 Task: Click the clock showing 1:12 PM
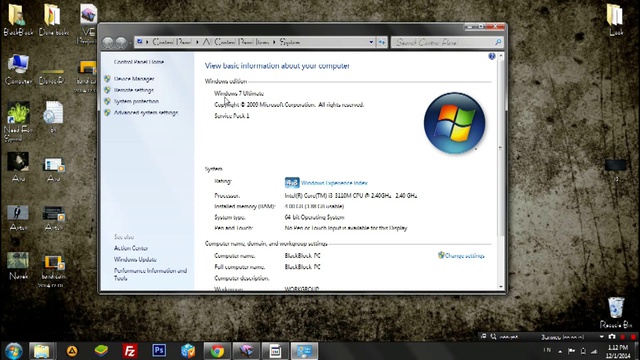coord(618,347)
